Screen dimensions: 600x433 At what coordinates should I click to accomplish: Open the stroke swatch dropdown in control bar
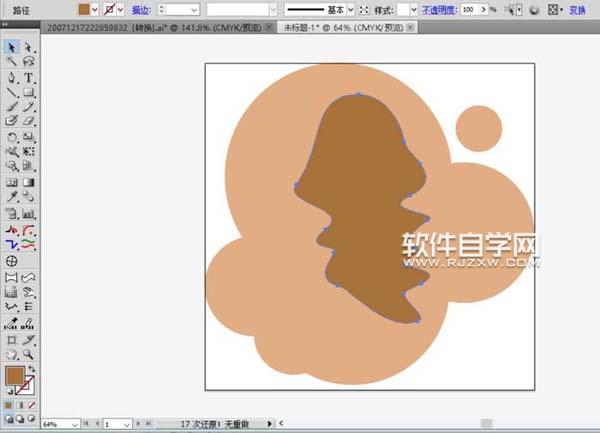click(121, 10)
